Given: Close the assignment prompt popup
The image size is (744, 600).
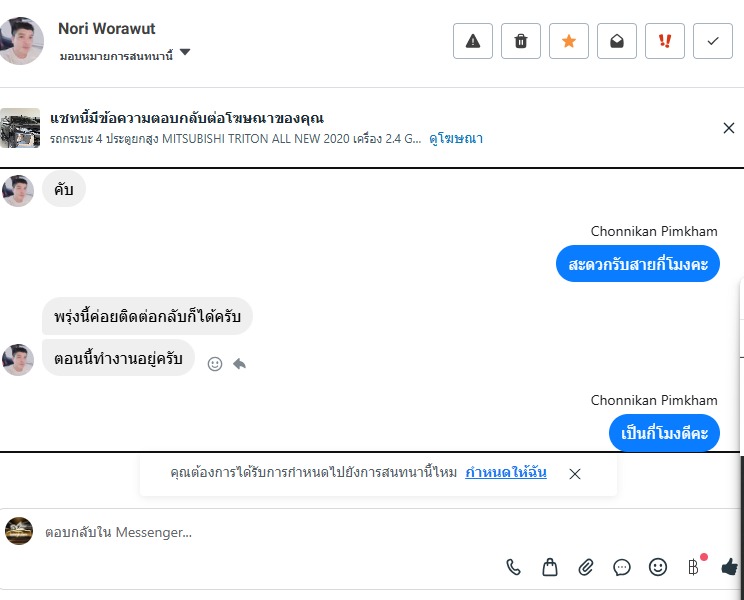Looking at the screenshot, I should (x=575, y=474).
